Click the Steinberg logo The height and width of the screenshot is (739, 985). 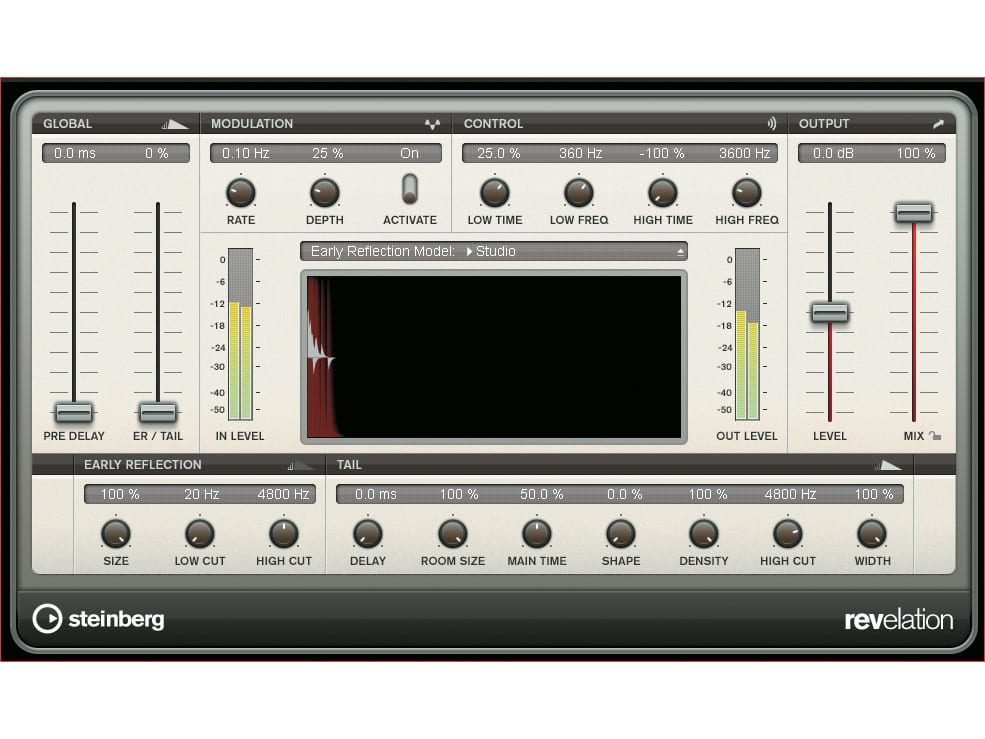pyautogui.click(x=99, y=619)
